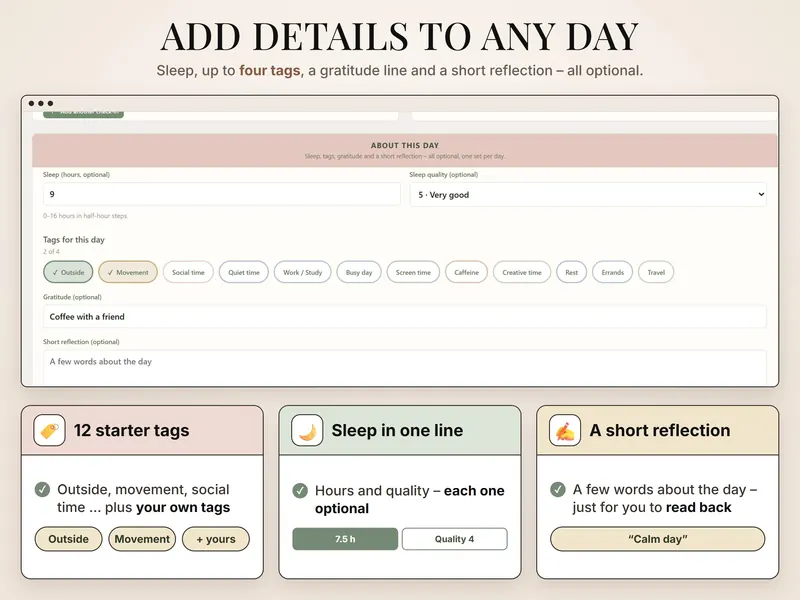
Task: Click the Quality 4 box
Action: point(455,539)
